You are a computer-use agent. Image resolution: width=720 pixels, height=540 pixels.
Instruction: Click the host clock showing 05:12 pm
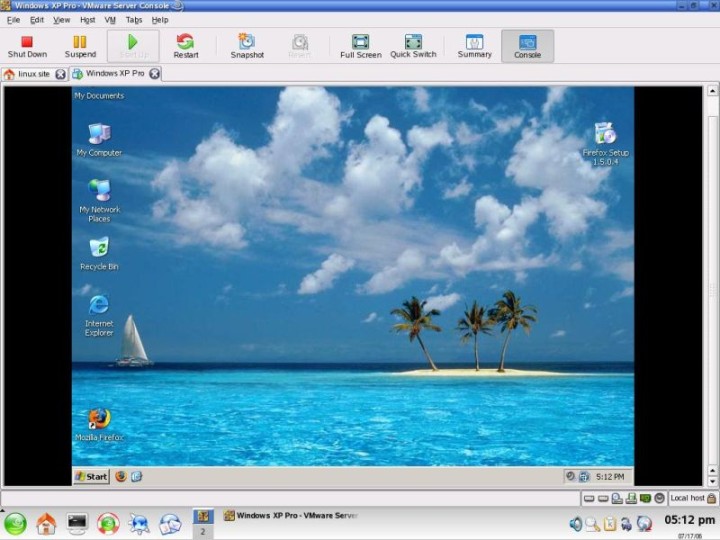[x=689, y=520]
